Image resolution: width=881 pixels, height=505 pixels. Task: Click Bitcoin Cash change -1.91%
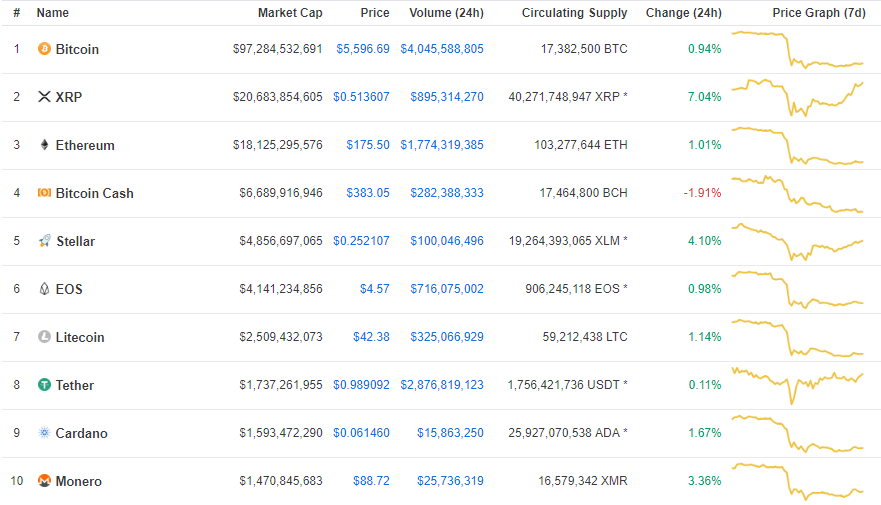point(702,193)
